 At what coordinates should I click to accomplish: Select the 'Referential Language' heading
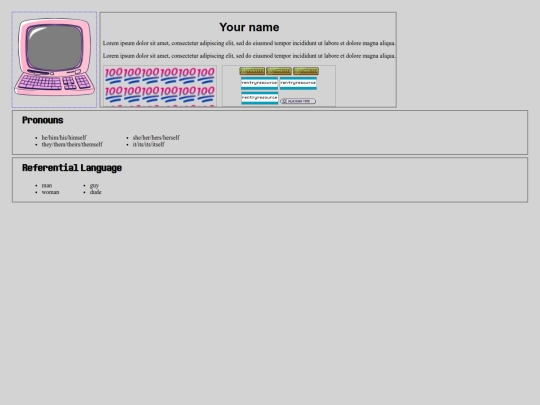click(72, 168)
